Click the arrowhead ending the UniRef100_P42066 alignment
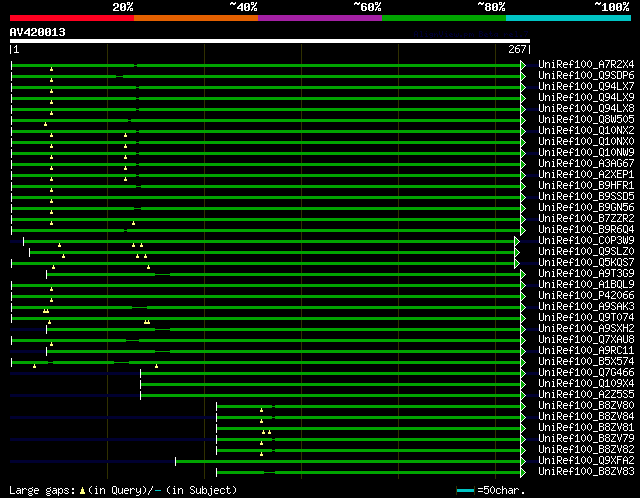 [x=522, y=296]
